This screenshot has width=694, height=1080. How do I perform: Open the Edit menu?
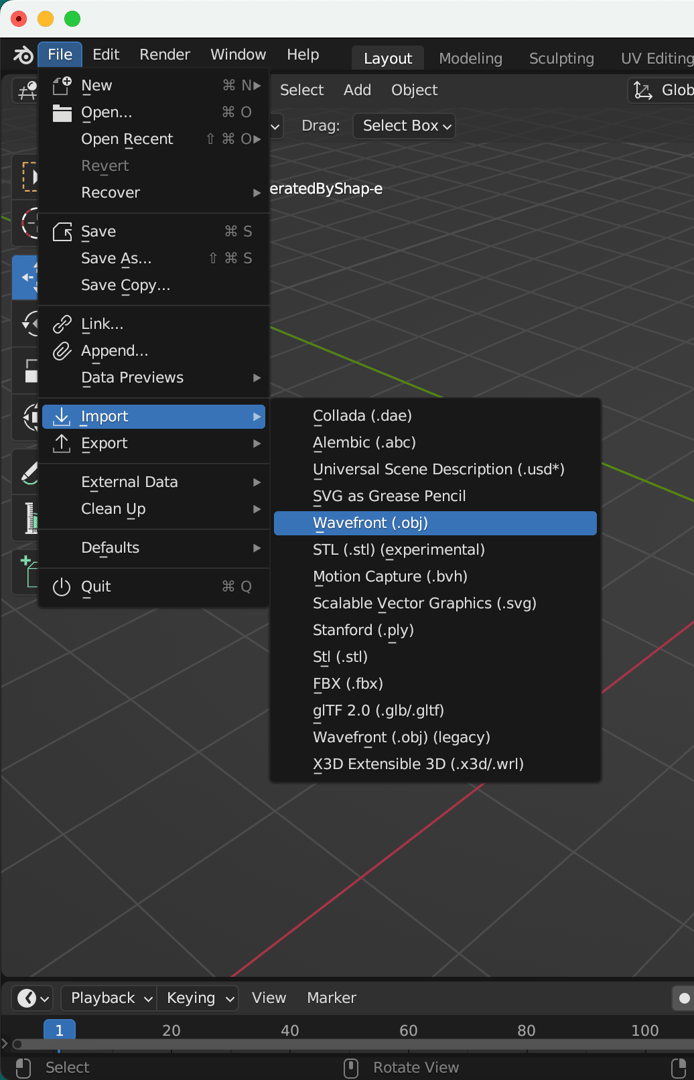click(106, 54)
